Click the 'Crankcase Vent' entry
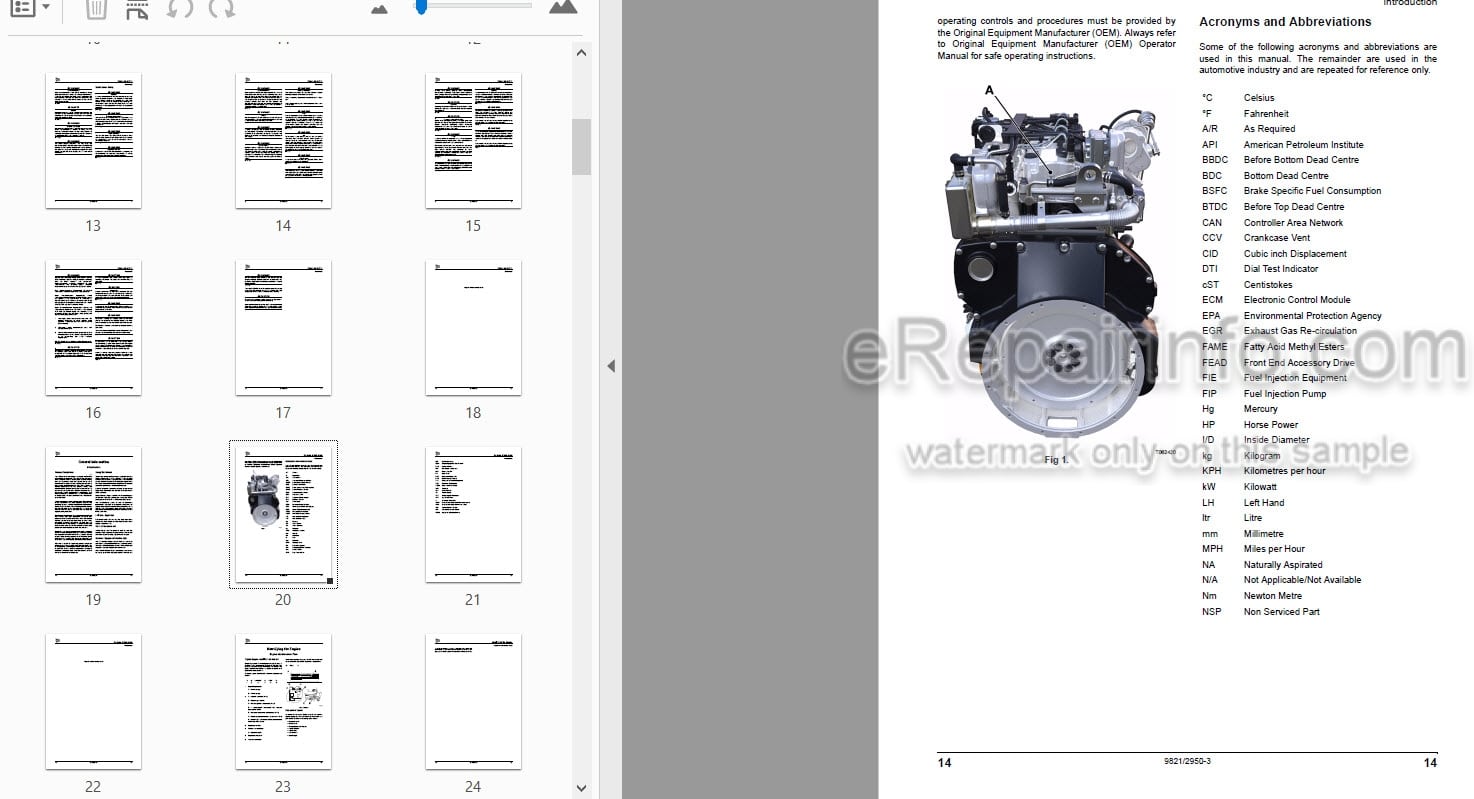Image resolution: width=1474 pixels, height=799 pixels. click(x=1277, y=238)
